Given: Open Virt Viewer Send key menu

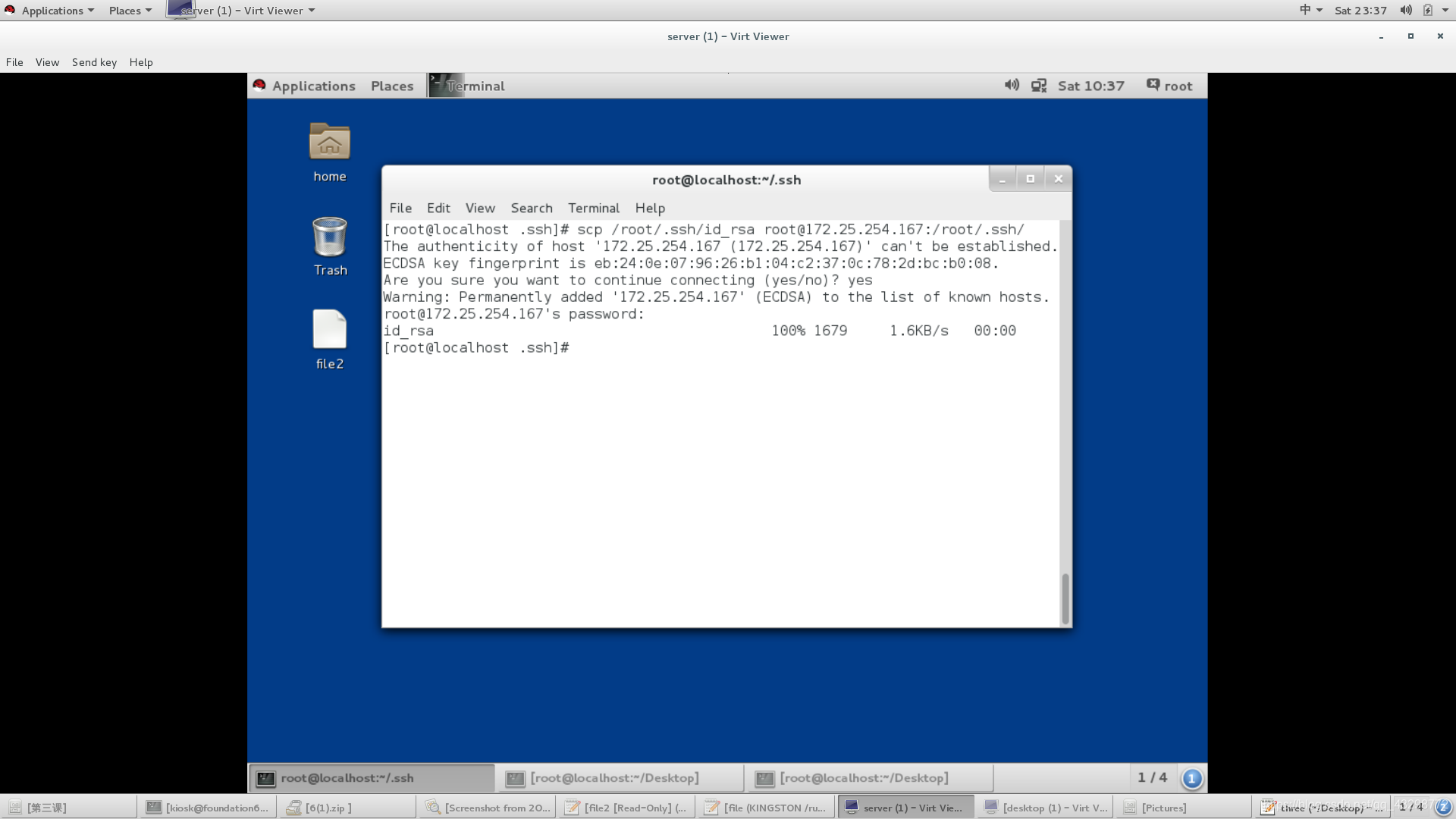Looking at the screenshot, I should pyautogui.click(x=94, y=62).
